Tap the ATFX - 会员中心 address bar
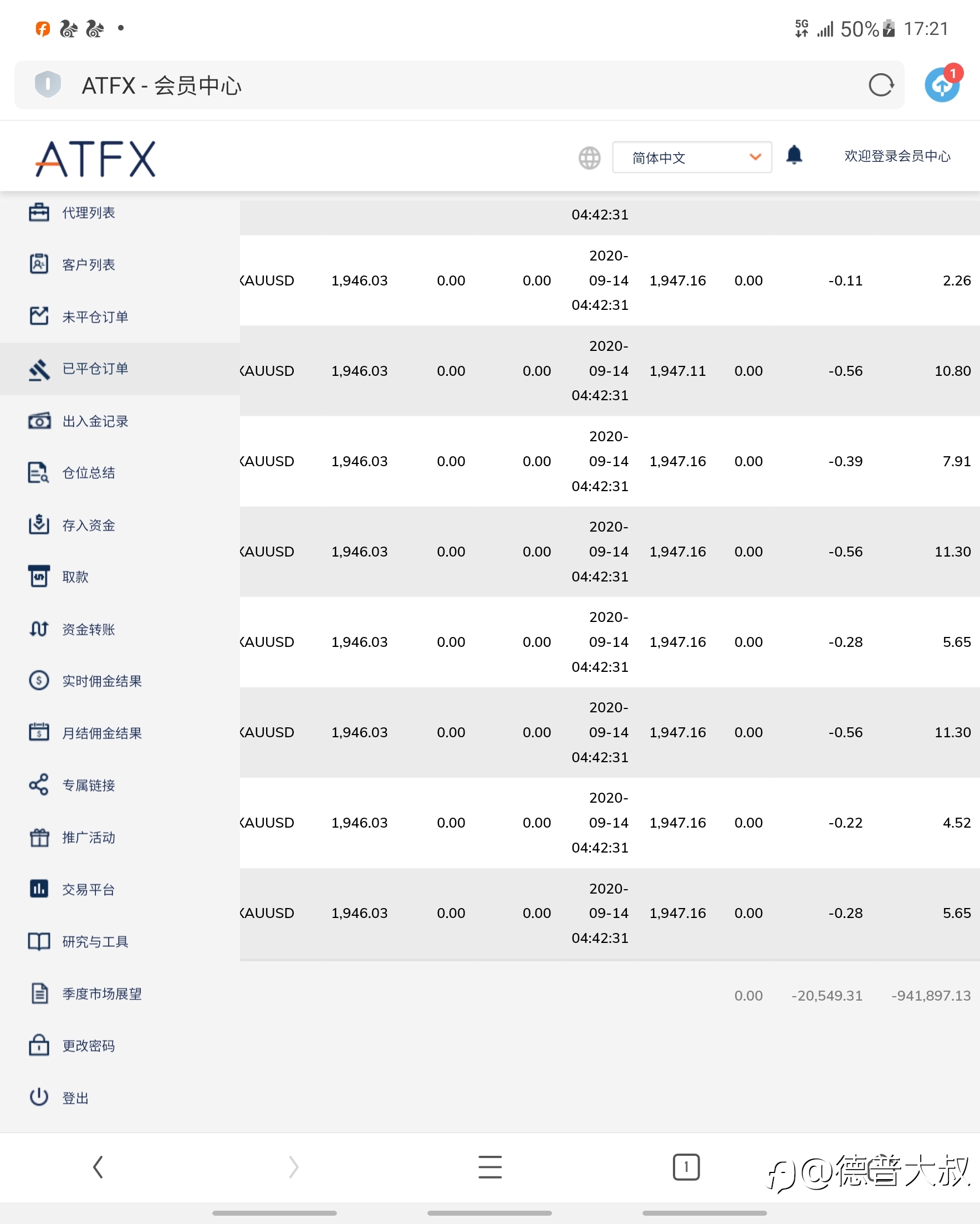The height and width of the screenshot is (1224, 980). click(x=459, y=85)
